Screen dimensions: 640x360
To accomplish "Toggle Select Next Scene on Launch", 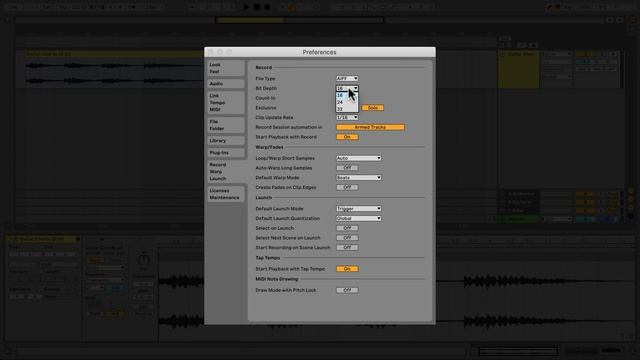I will 347,238.
